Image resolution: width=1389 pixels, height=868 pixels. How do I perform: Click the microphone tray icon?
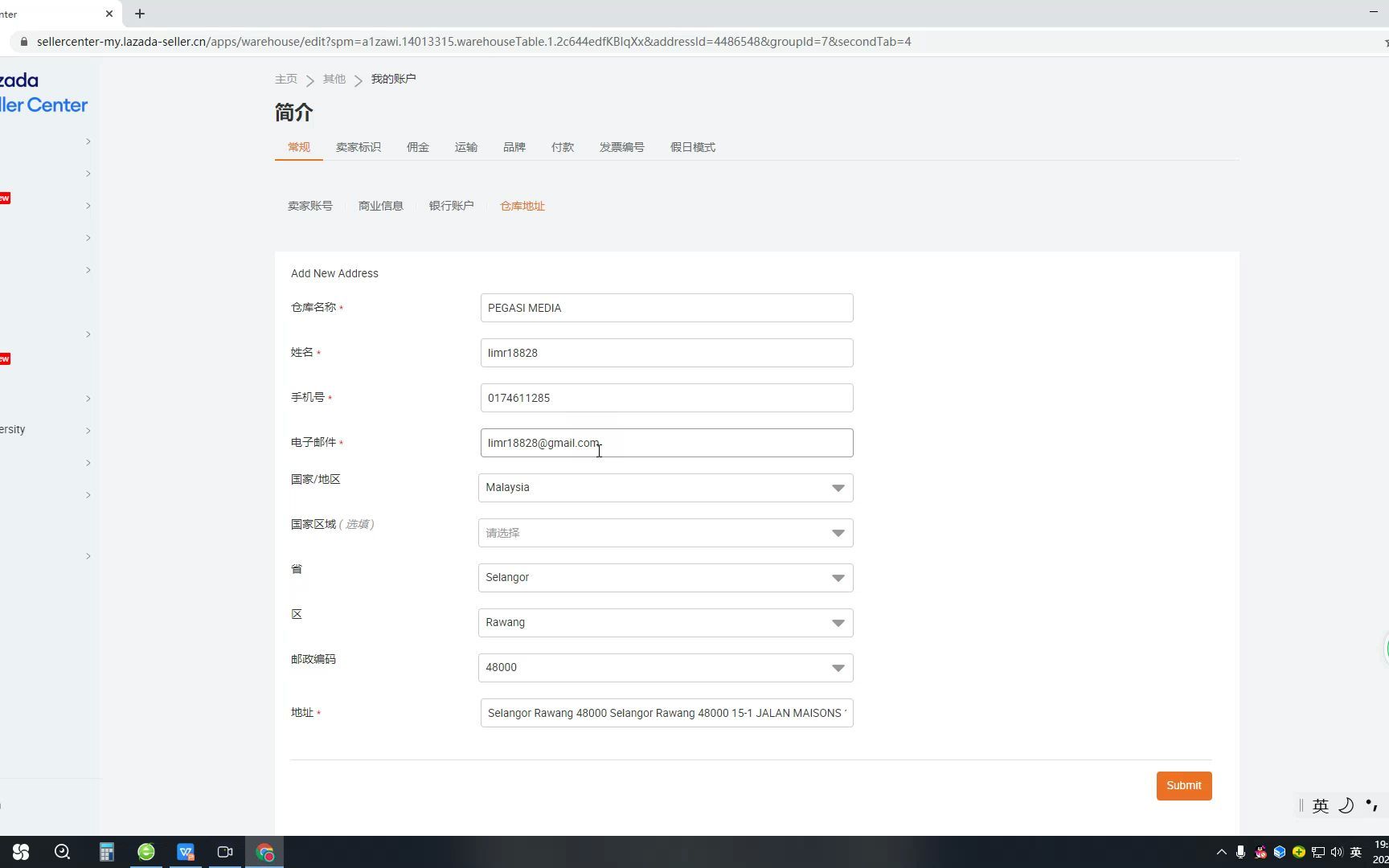(x=1241, y=852)
